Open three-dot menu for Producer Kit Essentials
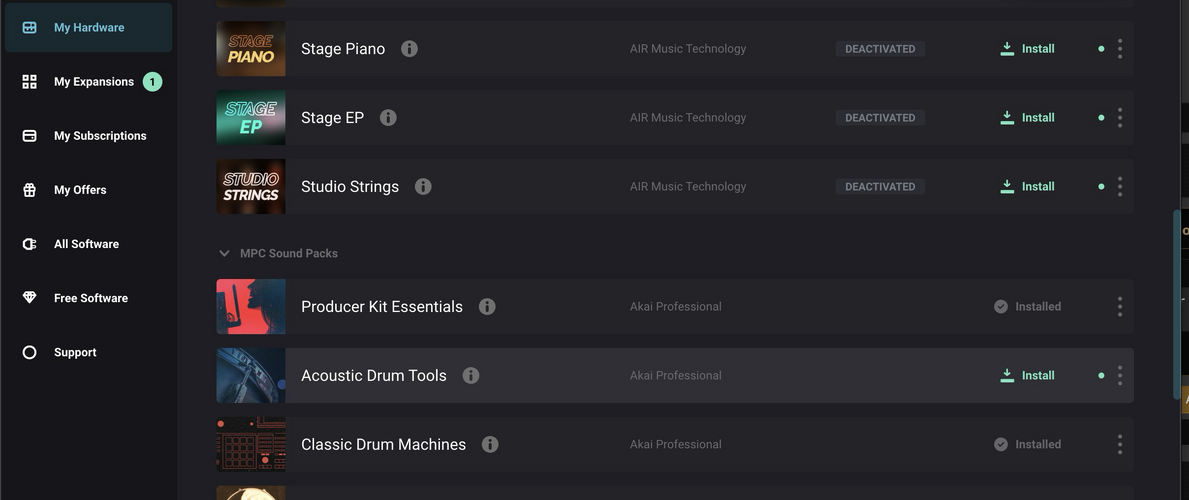 click(1120, 307)
